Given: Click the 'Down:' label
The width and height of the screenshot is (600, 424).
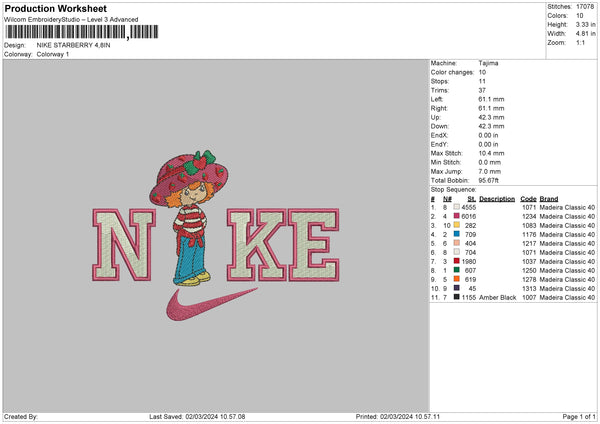Looking at the screenshot, I should point(439,126).
